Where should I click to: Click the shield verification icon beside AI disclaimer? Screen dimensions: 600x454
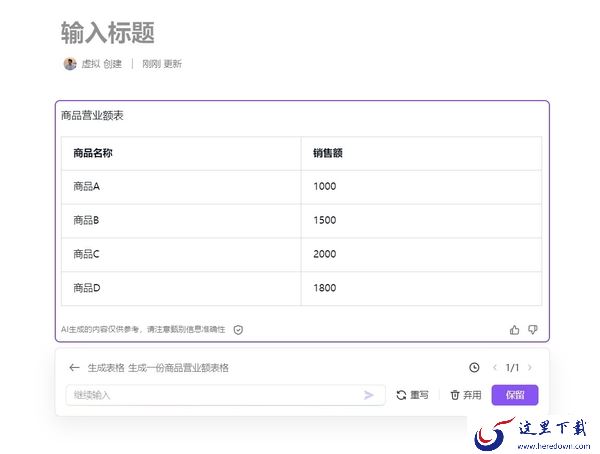238,330
